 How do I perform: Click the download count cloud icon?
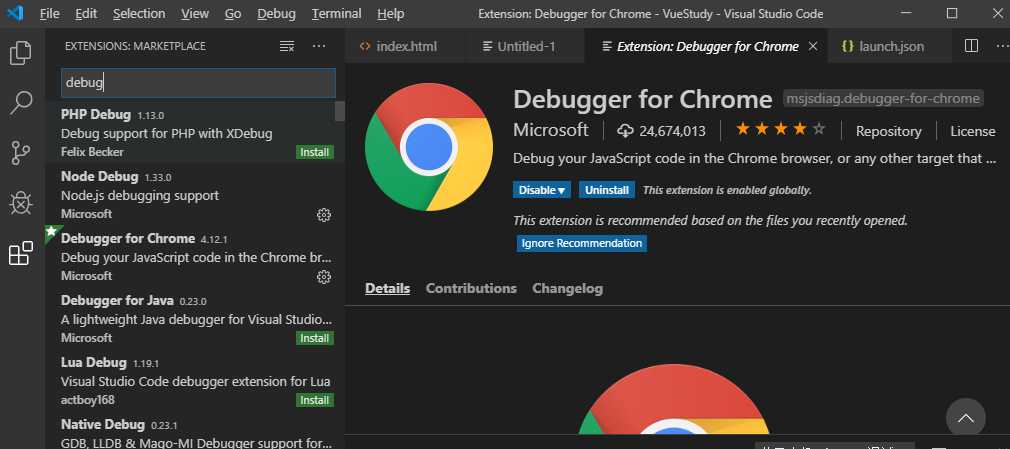(625, 131)
